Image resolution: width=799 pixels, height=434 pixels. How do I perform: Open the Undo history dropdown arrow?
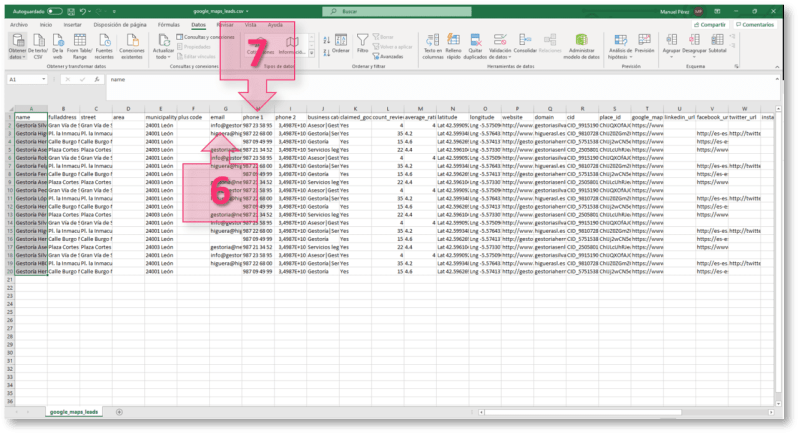[x=89, y=11]
